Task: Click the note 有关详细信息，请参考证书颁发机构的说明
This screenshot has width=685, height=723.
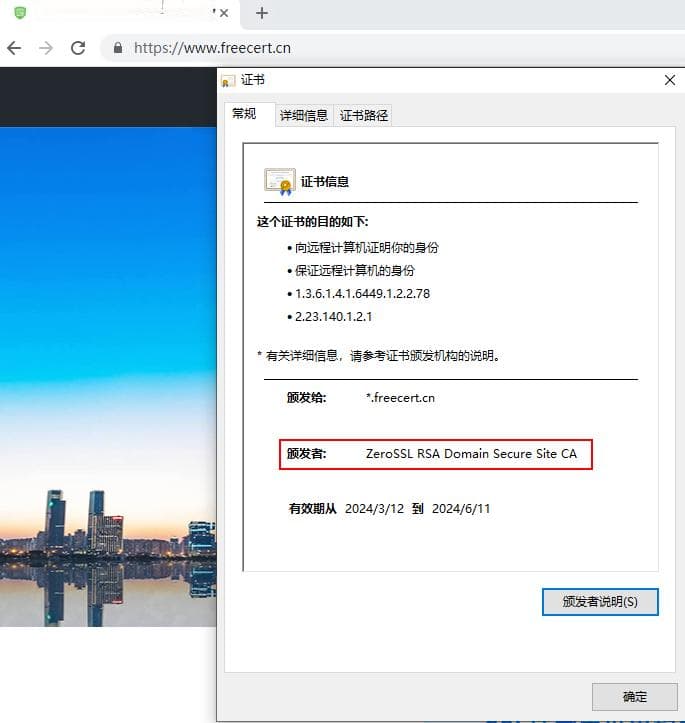Action: point(382,356)
